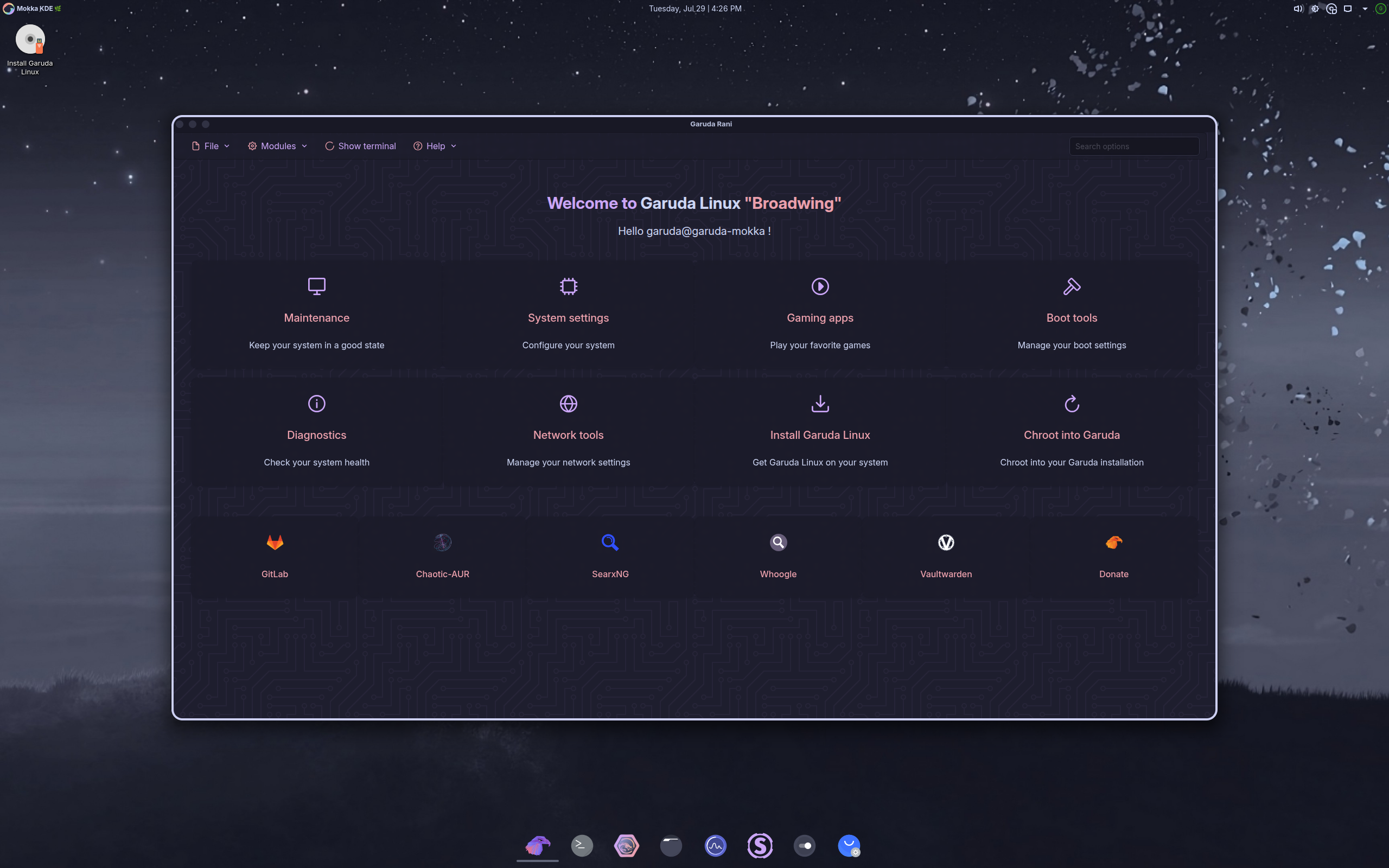Screen dimensions: 1389x868
Task: Launch Gaming apps module
Action: point(820,315)
